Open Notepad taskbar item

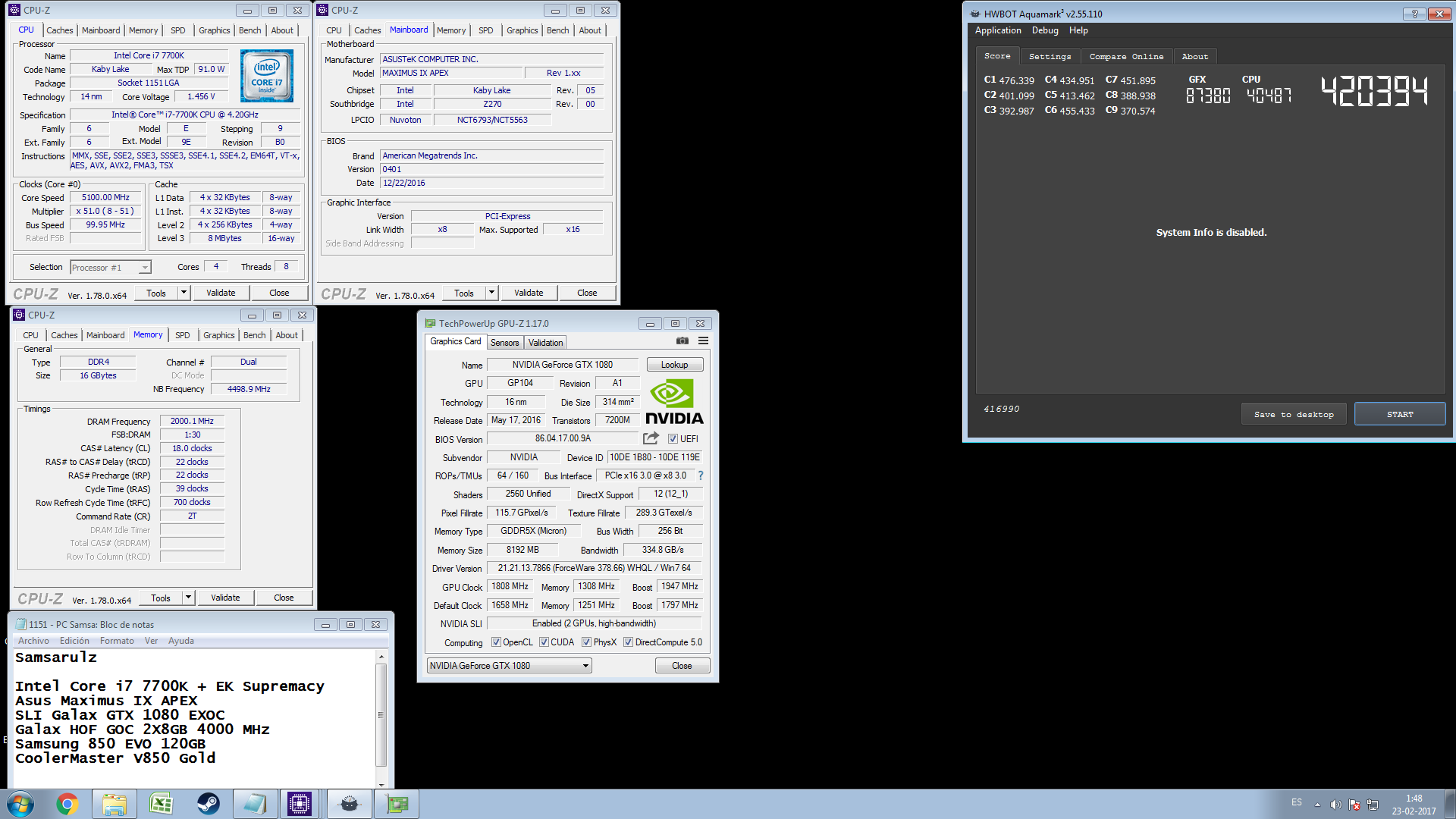pos(255,804)
